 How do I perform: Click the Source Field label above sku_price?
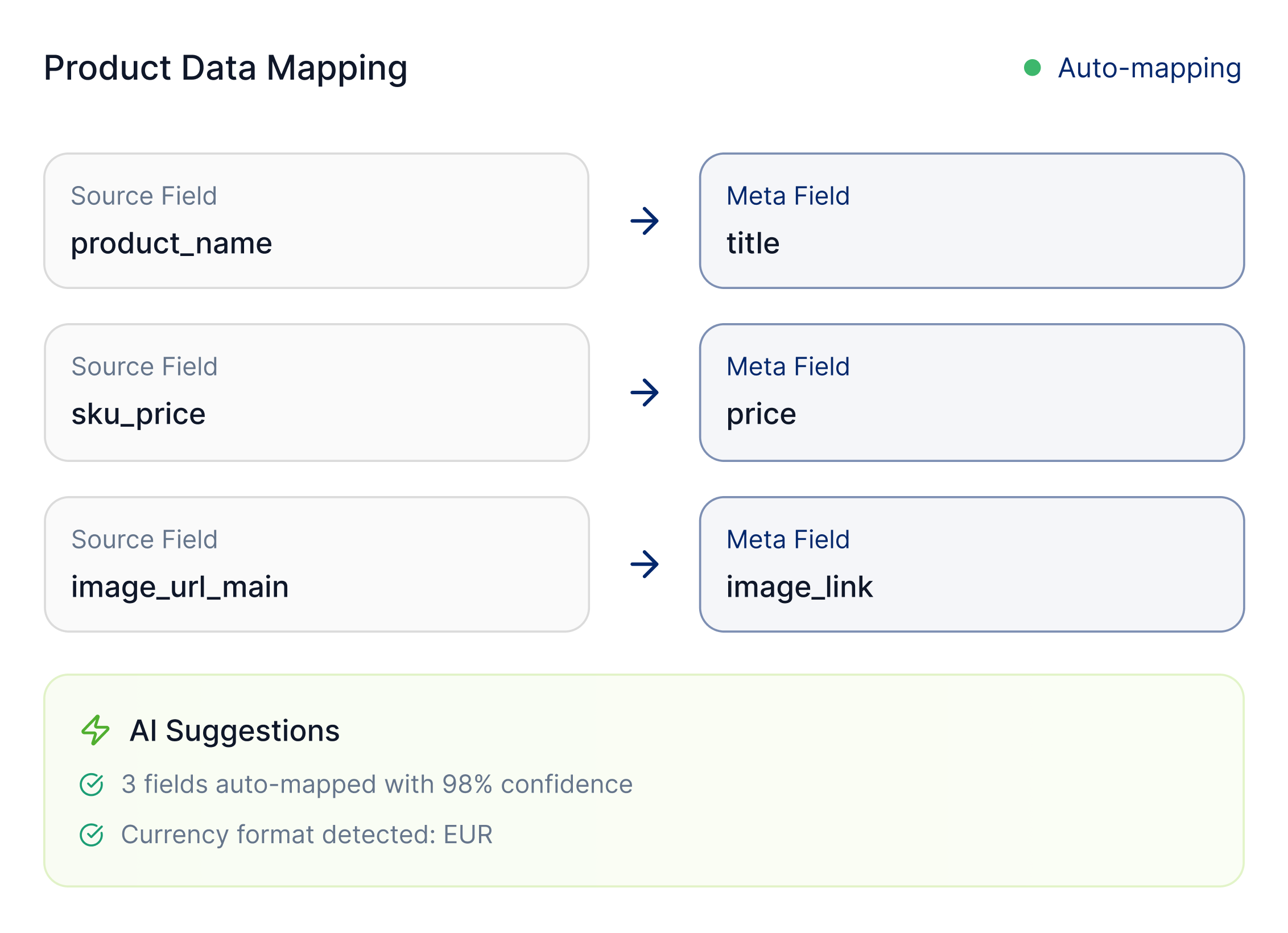[145, 367]
